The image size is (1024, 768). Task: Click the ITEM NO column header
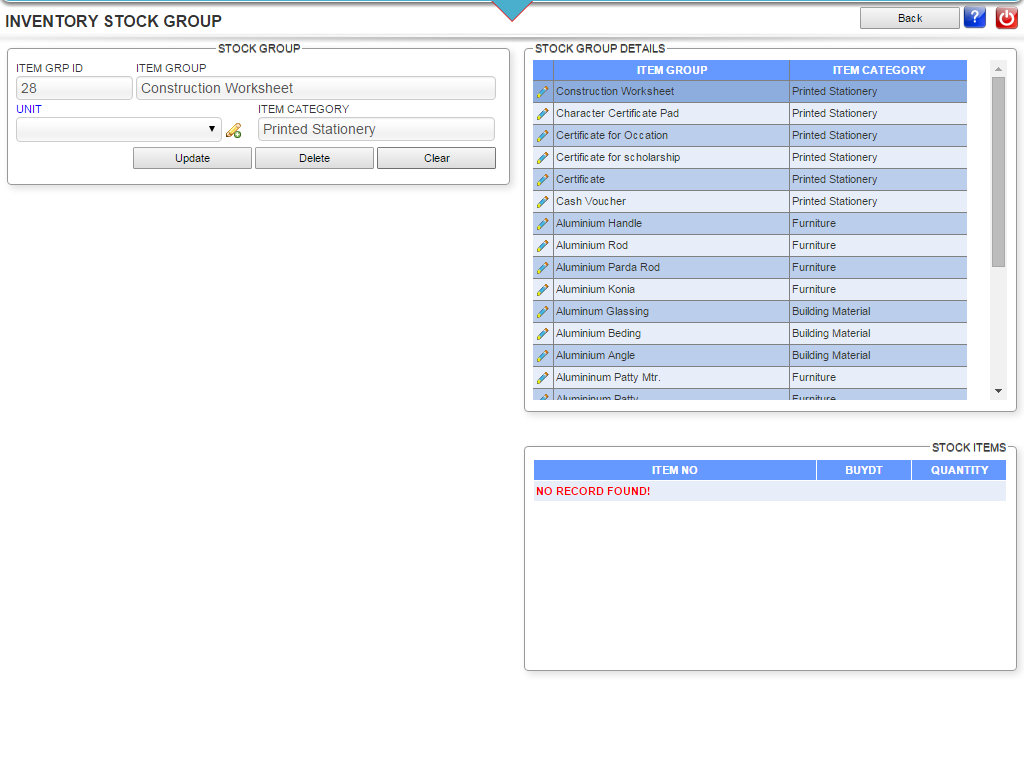[675, 470]
